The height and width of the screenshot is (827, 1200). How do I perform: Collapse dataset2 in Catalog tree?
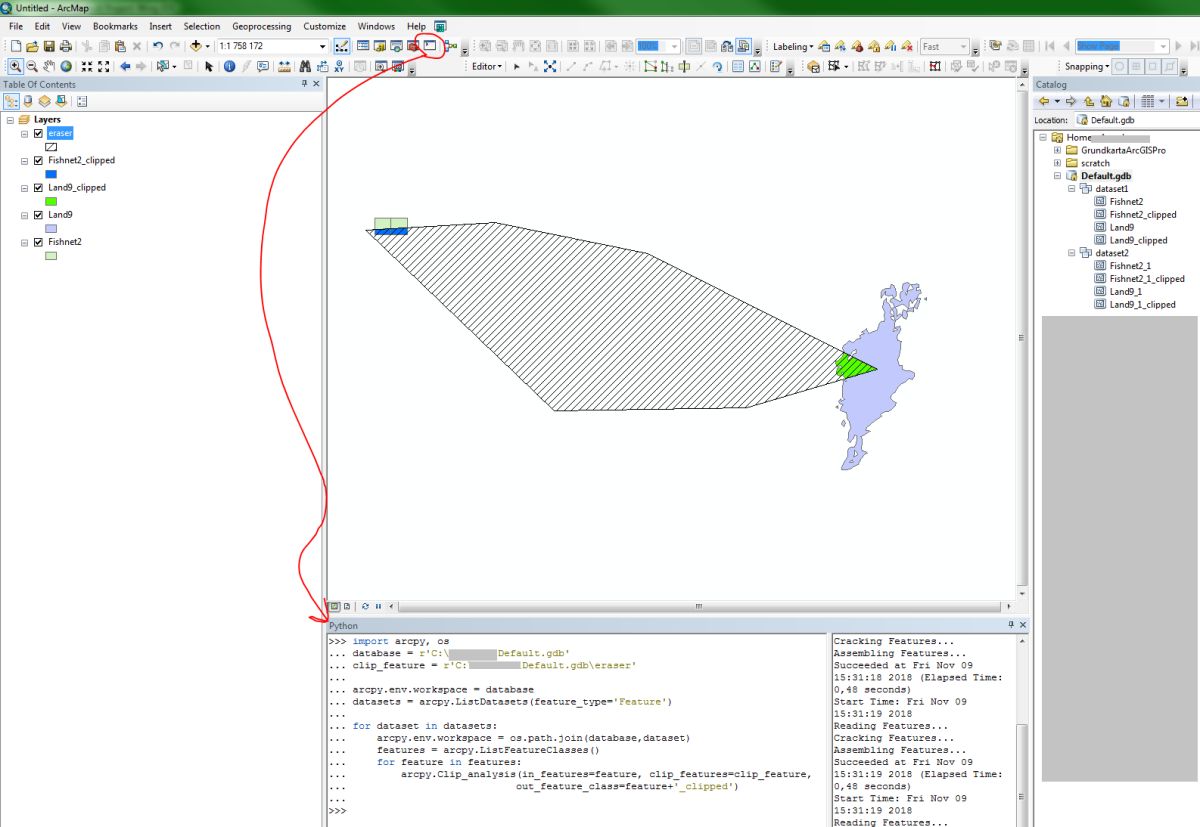1072,253
